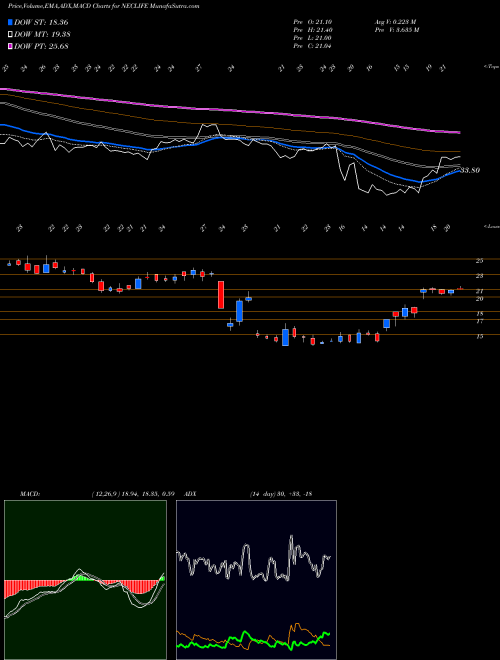Click the 21 price axis label
The image size is (500, 660).
click(x=479, y=291)
